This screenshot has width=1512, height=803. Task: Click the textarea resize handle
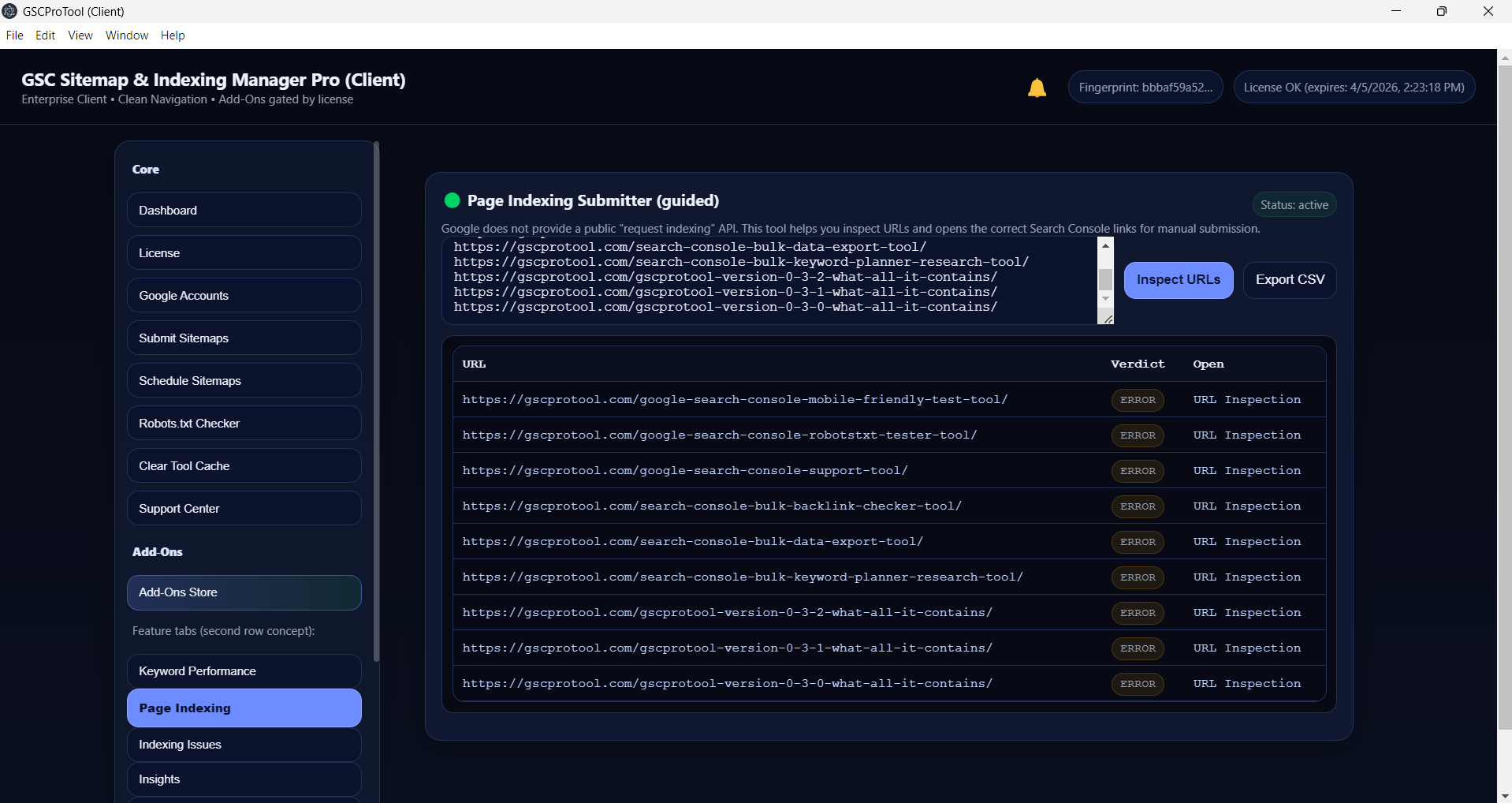(x=1108, y=319)
